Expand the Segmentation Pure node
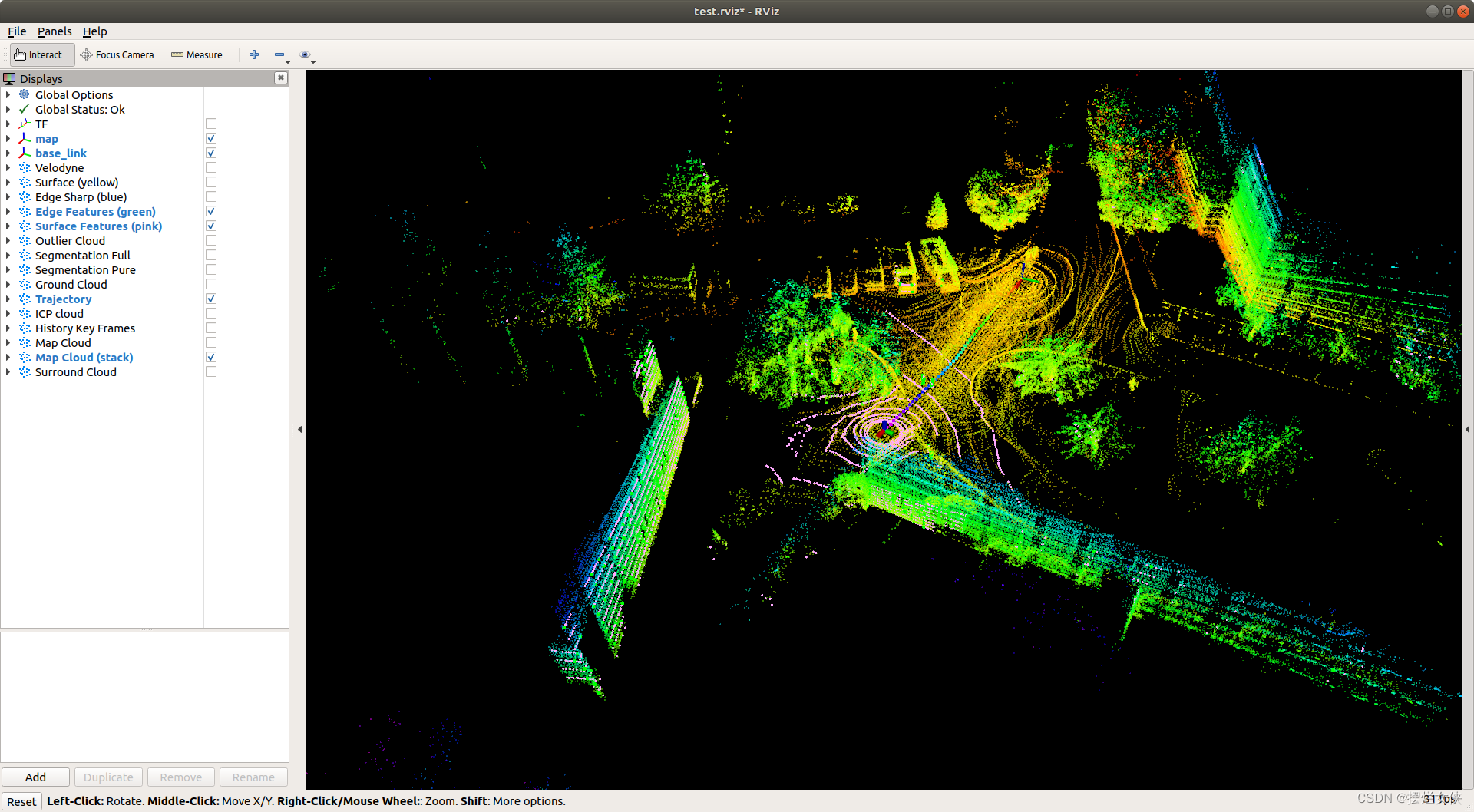 (x=8, y=269)
